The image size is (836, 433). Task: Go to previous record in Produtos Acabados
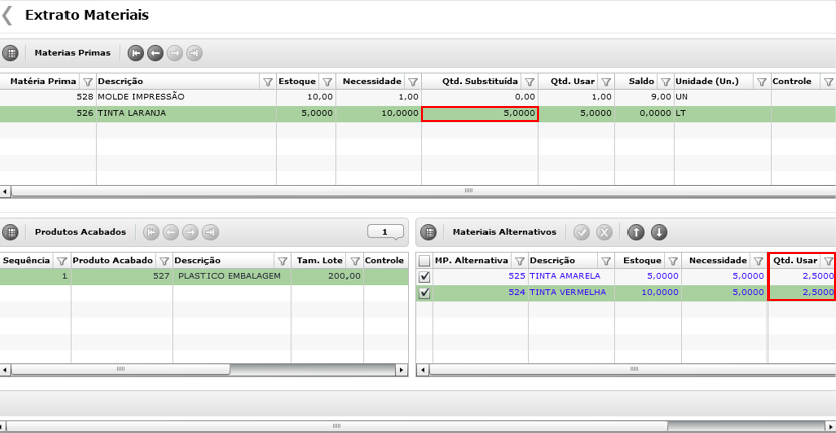171,232
